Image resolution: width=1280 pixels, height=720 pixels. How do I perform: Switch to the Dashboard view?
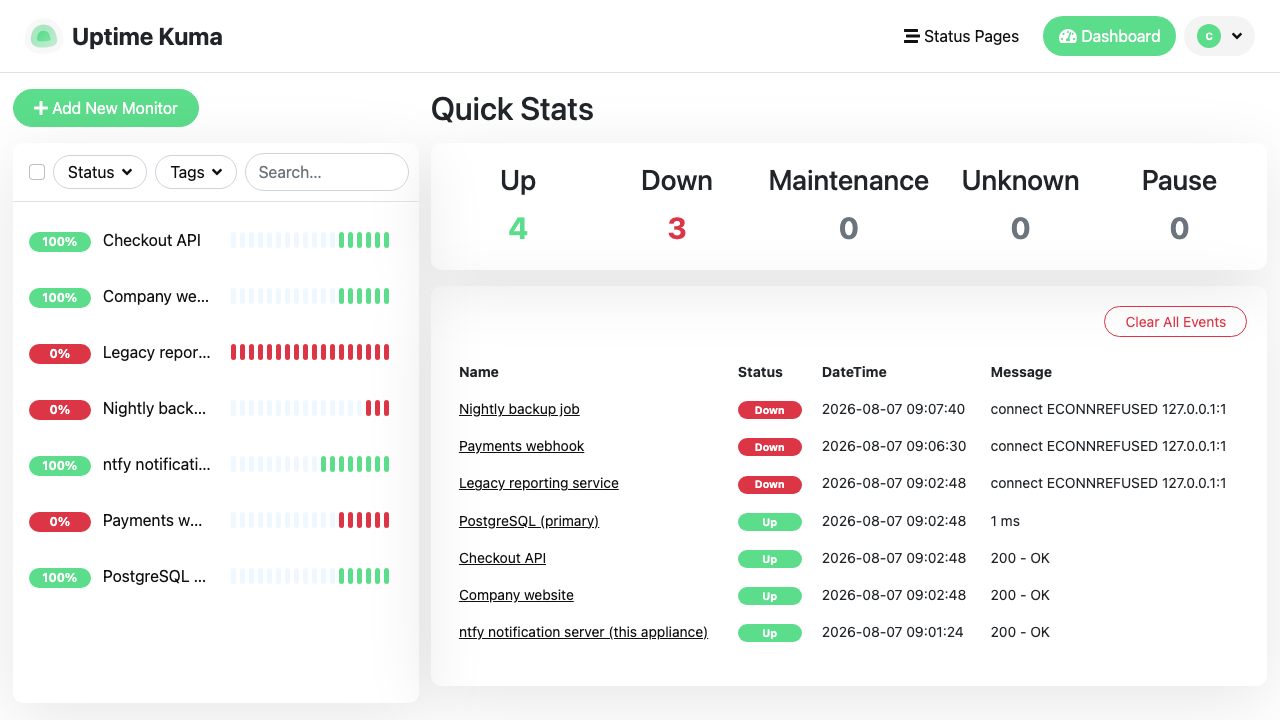coord(1109,36)
